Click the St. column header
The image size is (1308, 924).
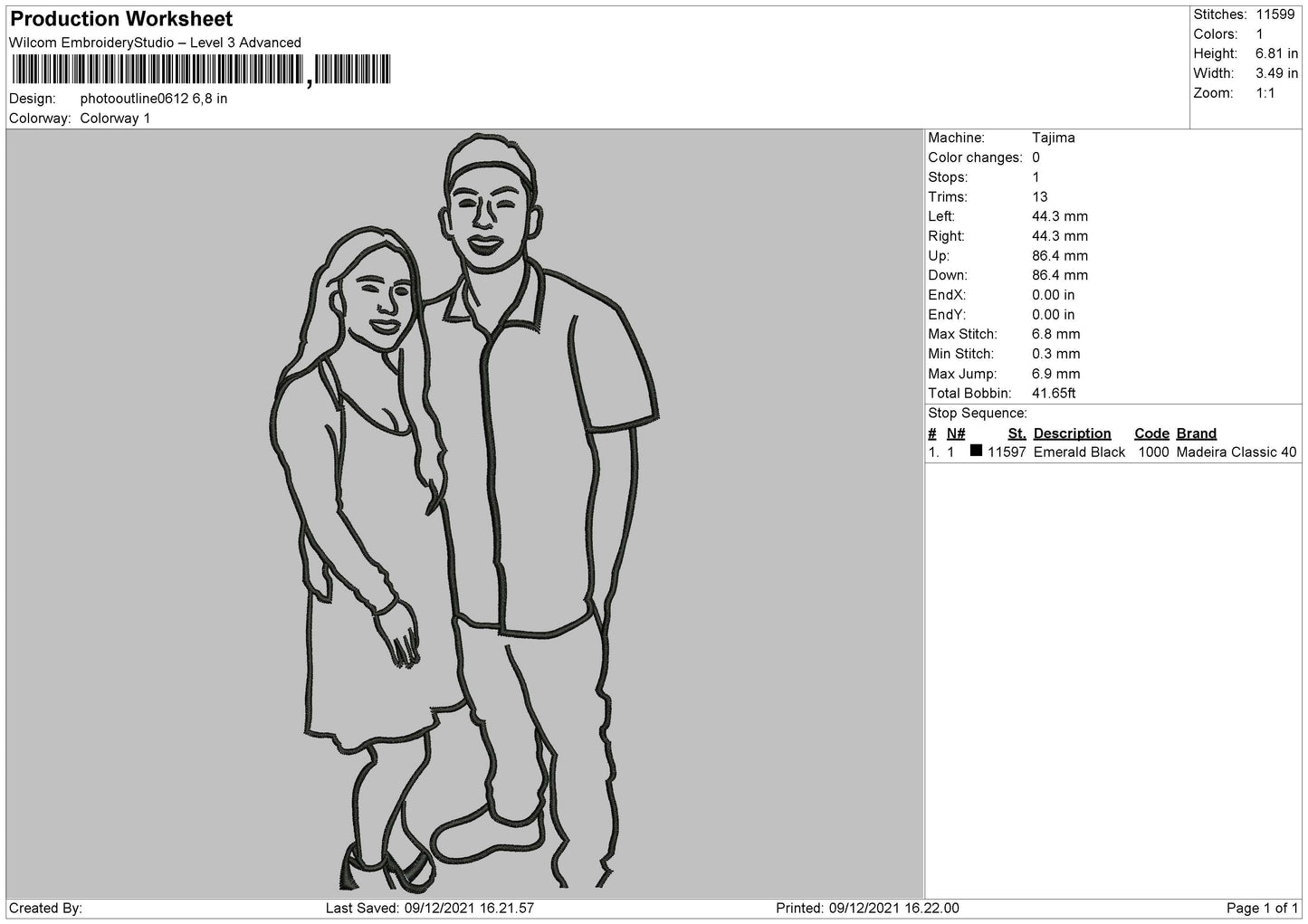[x=1017, y=433]
